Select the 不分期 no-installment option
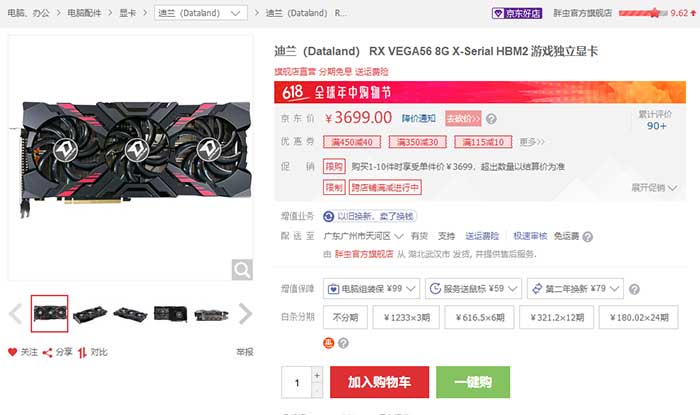Viewport: 700px width, 415px height. tap(346, 317)
